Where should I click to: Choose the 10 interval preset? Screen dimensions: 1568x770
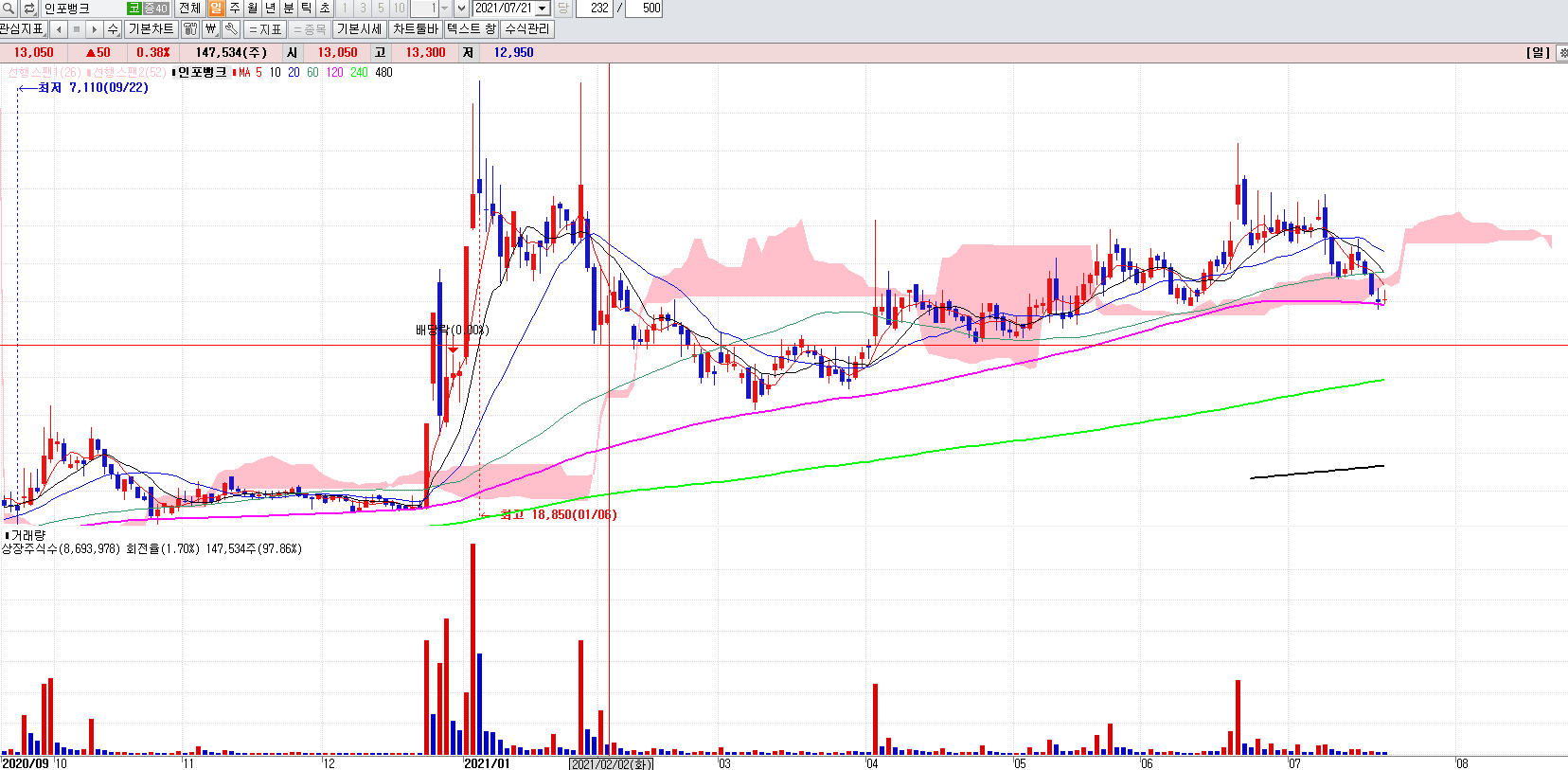[x=399, y=8]
